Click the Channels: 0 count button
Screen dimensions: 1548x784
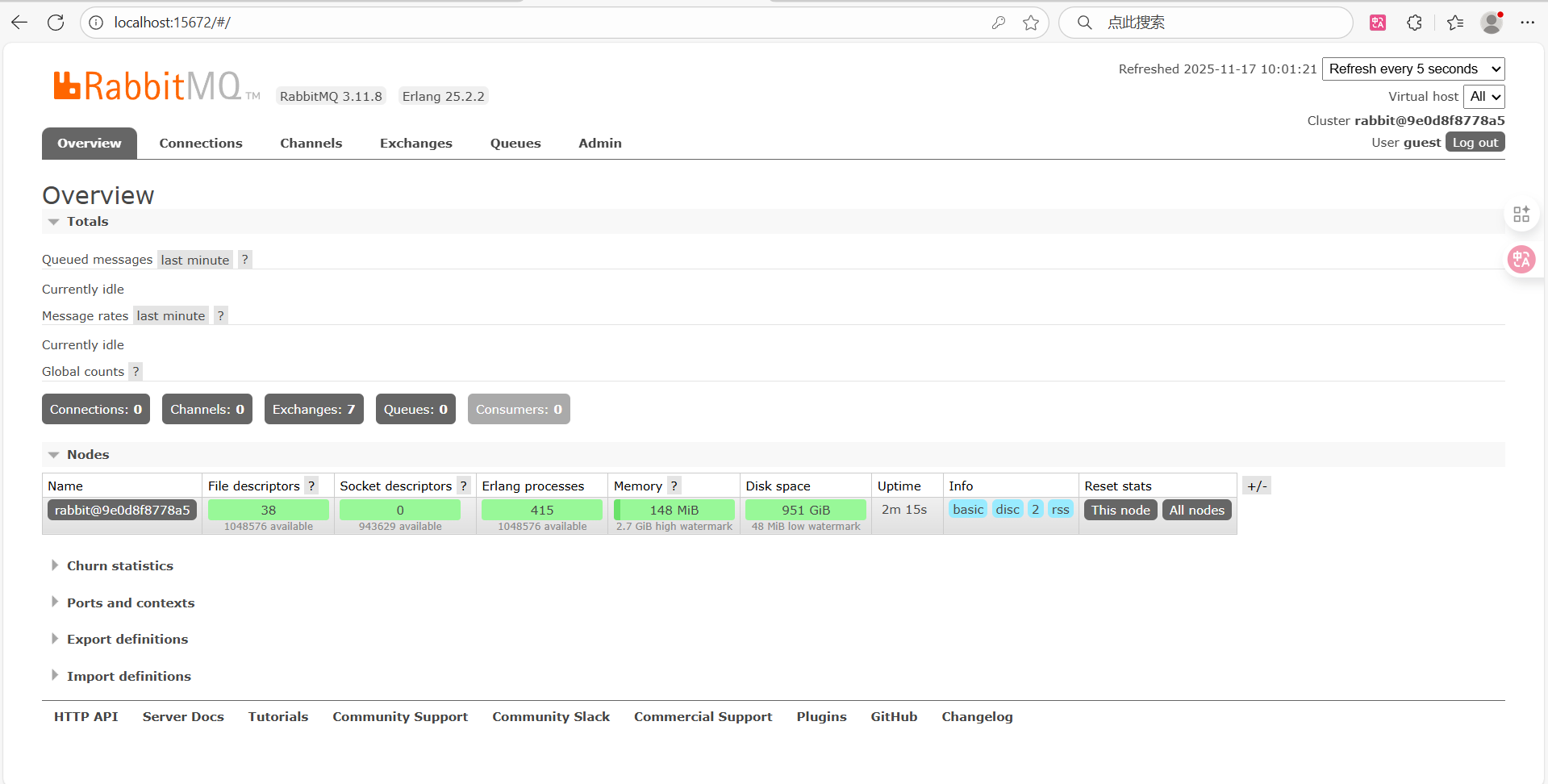(207, 409)
